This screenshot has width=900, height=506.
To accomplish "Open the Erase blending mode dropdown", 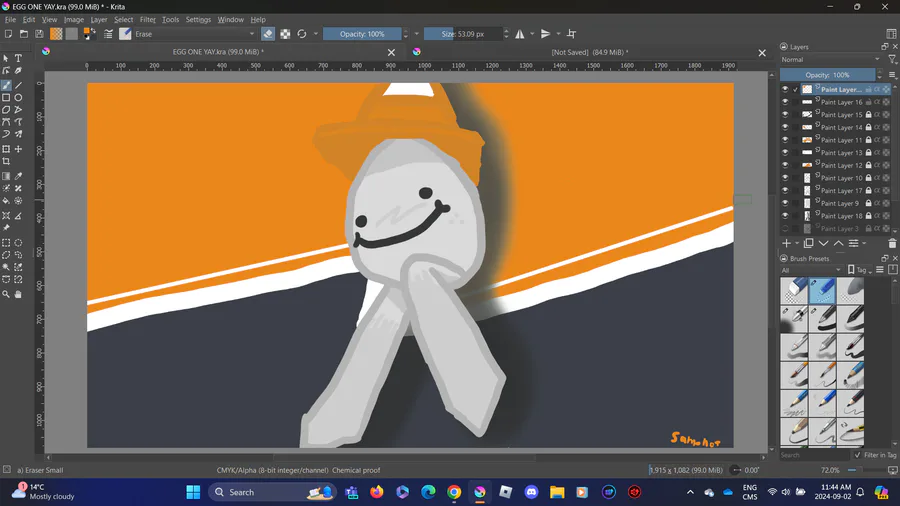I will click(195, 34).
